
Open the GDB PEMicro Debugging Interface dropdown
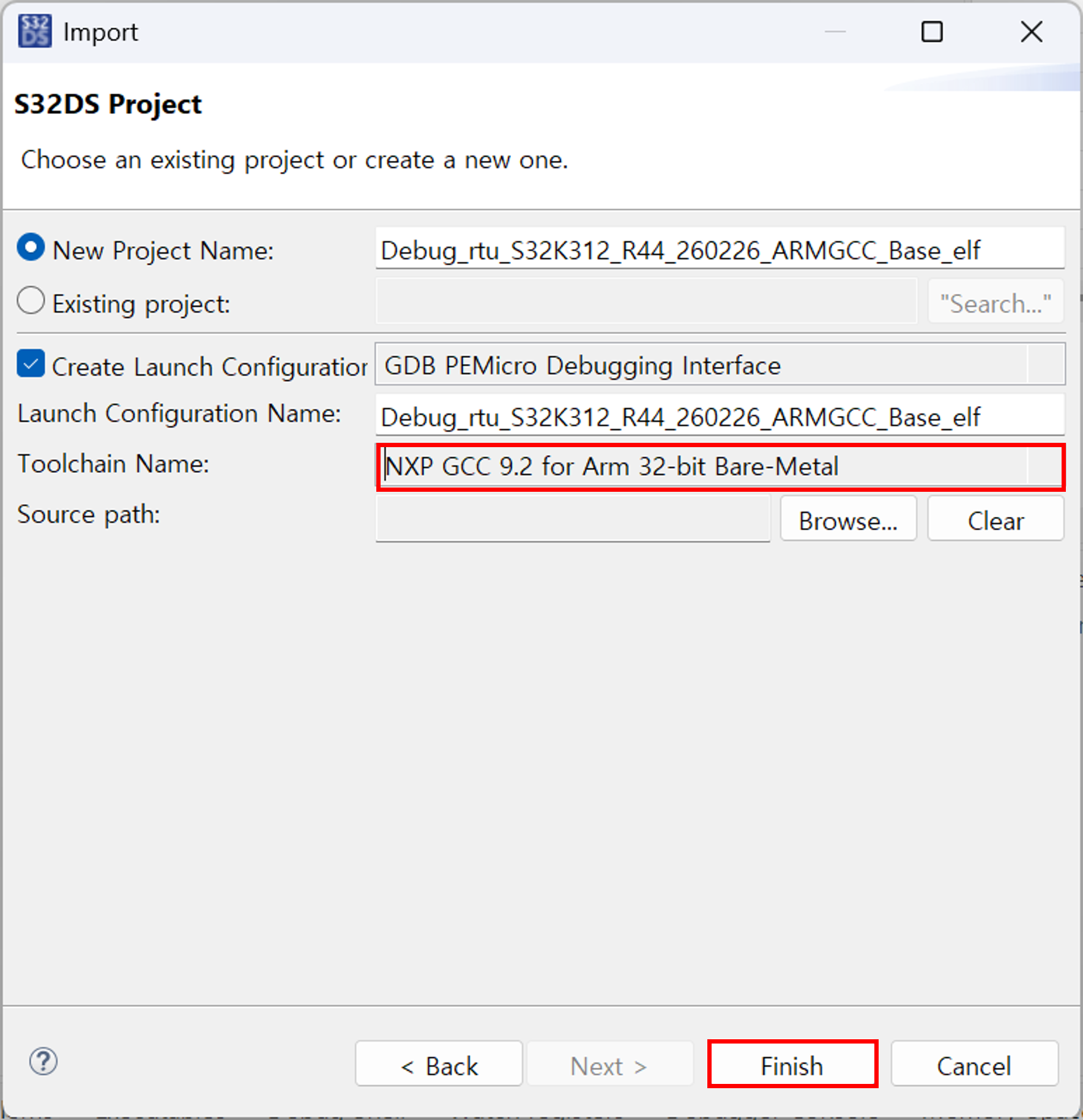720,365
